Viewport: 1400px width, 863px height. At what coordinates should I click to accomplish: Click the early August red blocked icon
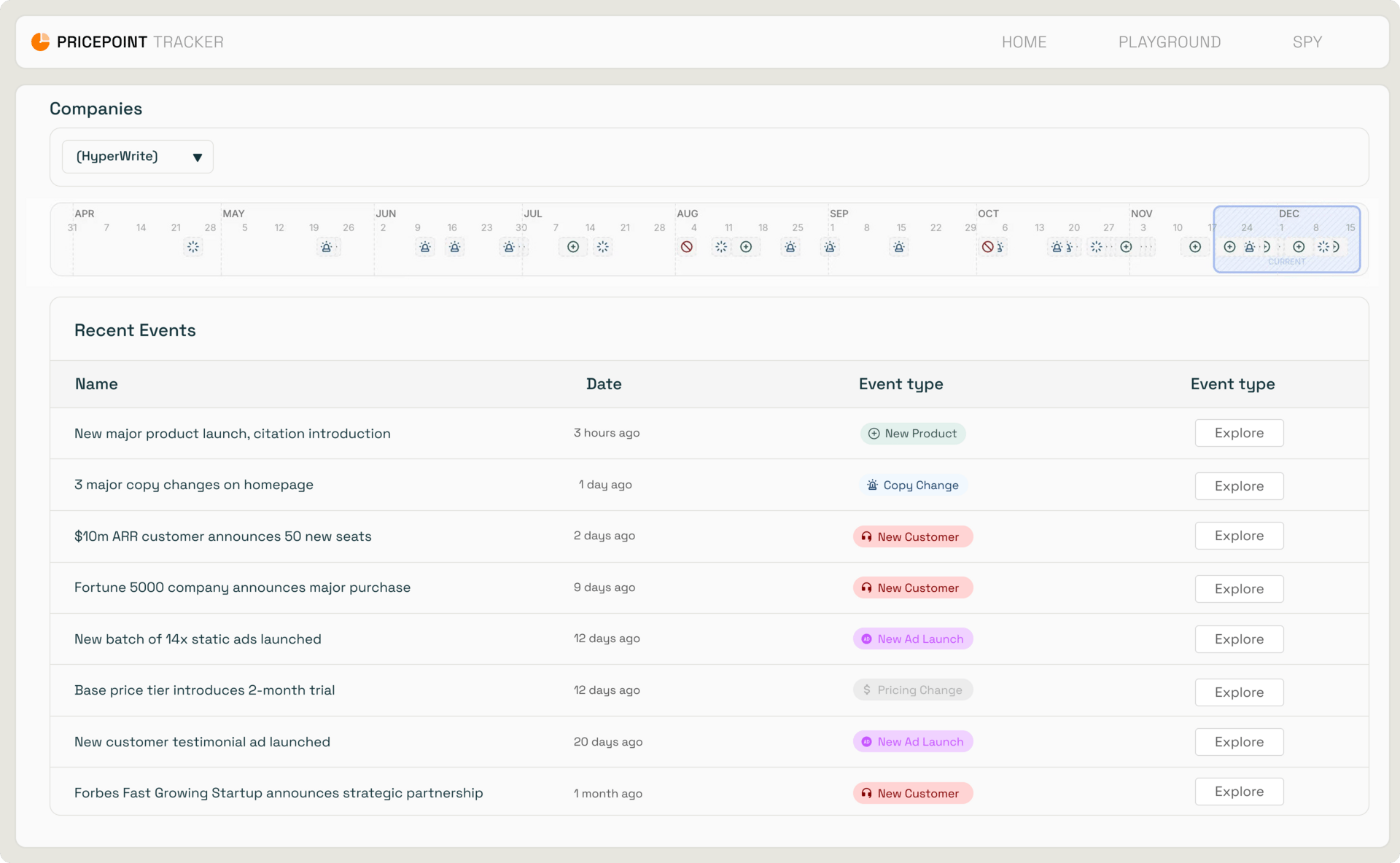[687, 247]
